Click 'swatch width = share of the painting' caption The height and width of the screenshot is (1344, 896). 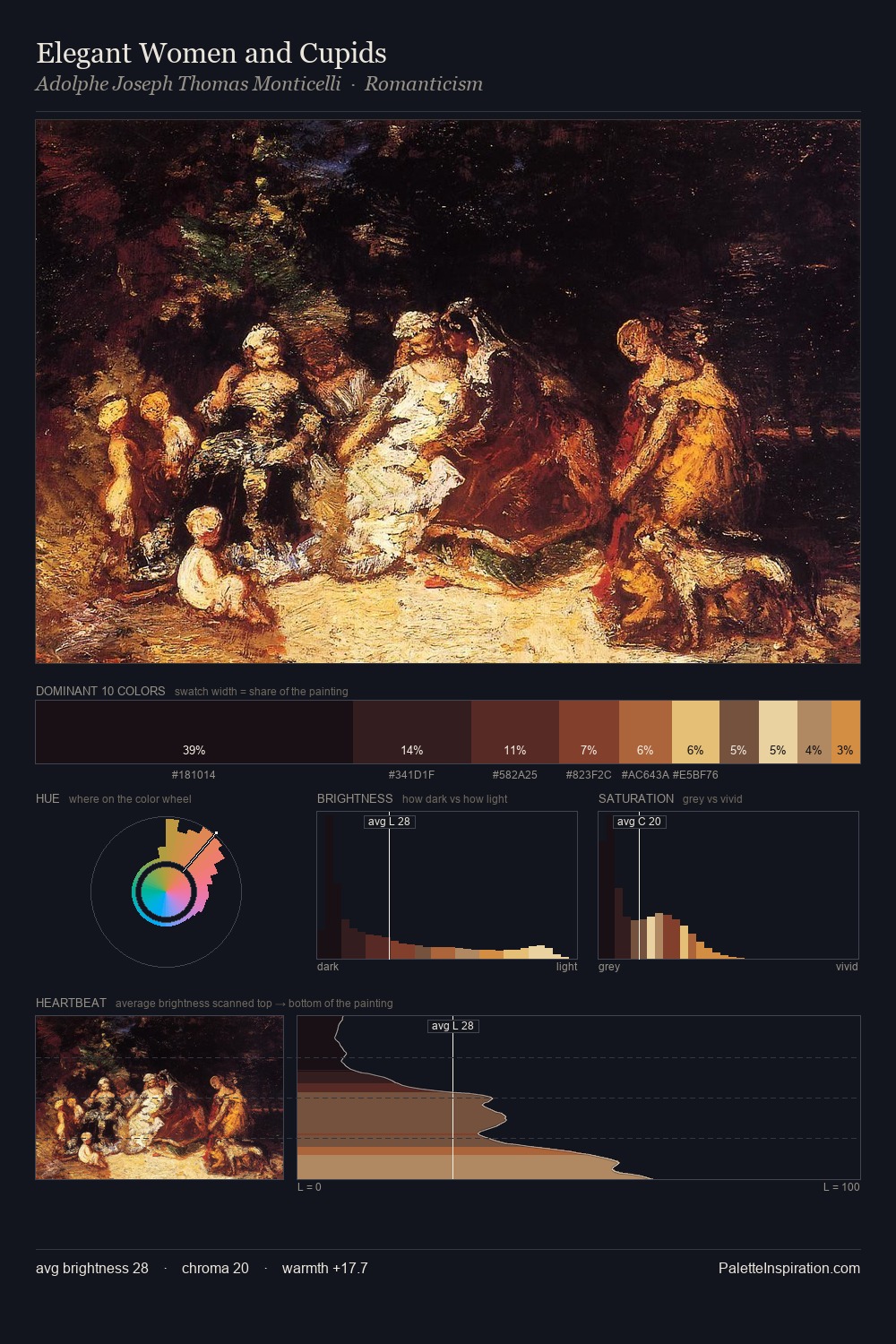point(261,692)
